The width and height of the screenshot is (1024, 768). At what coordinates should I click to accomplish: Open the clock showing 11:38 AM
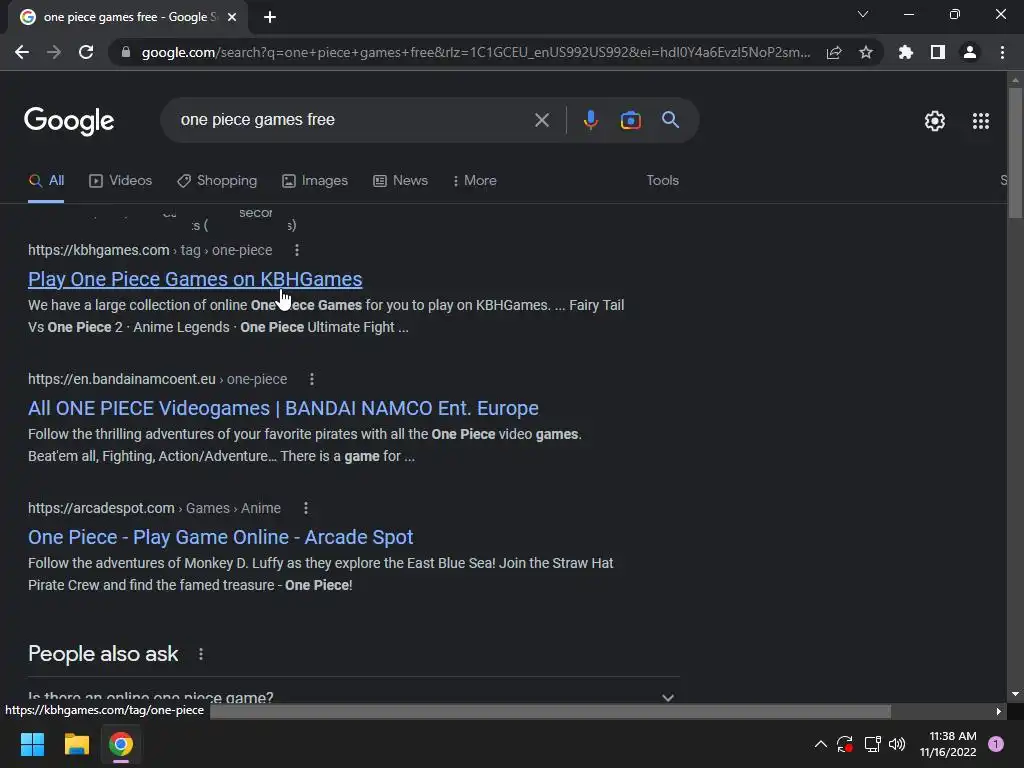pyautogui.click(x=948, y=744)
